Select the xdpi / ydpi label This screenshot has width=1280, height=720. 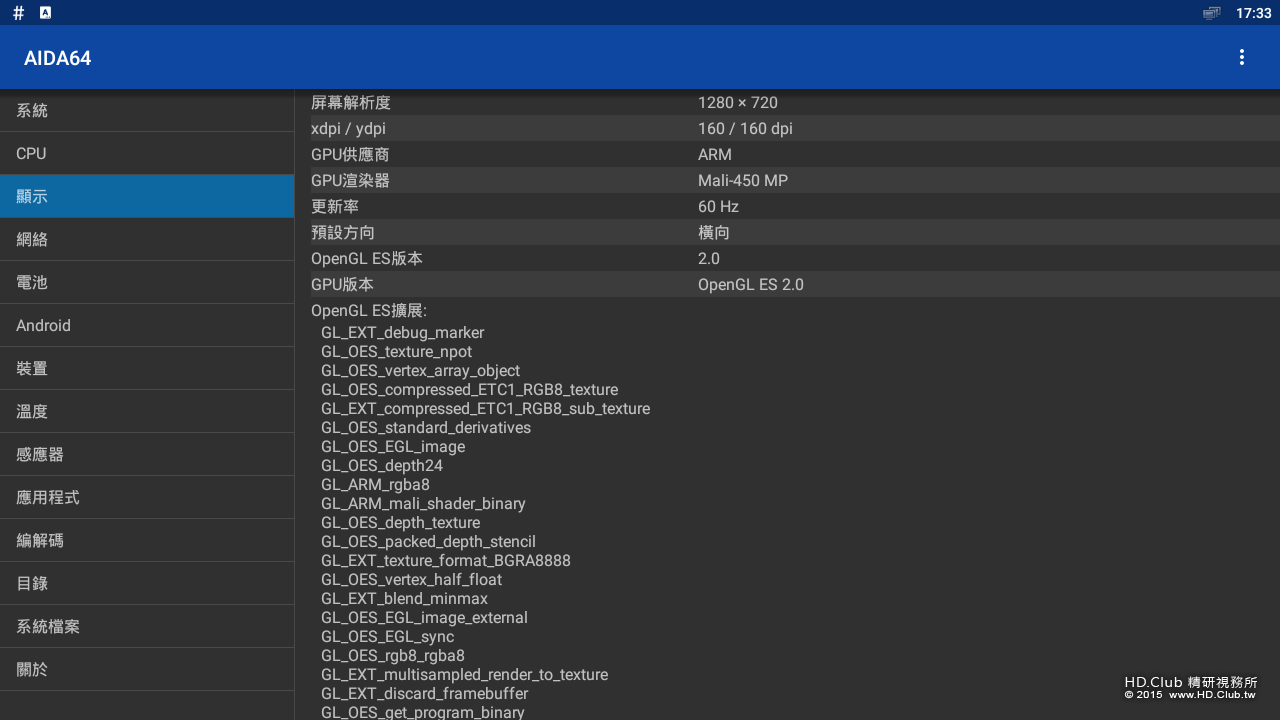(348, 128)
